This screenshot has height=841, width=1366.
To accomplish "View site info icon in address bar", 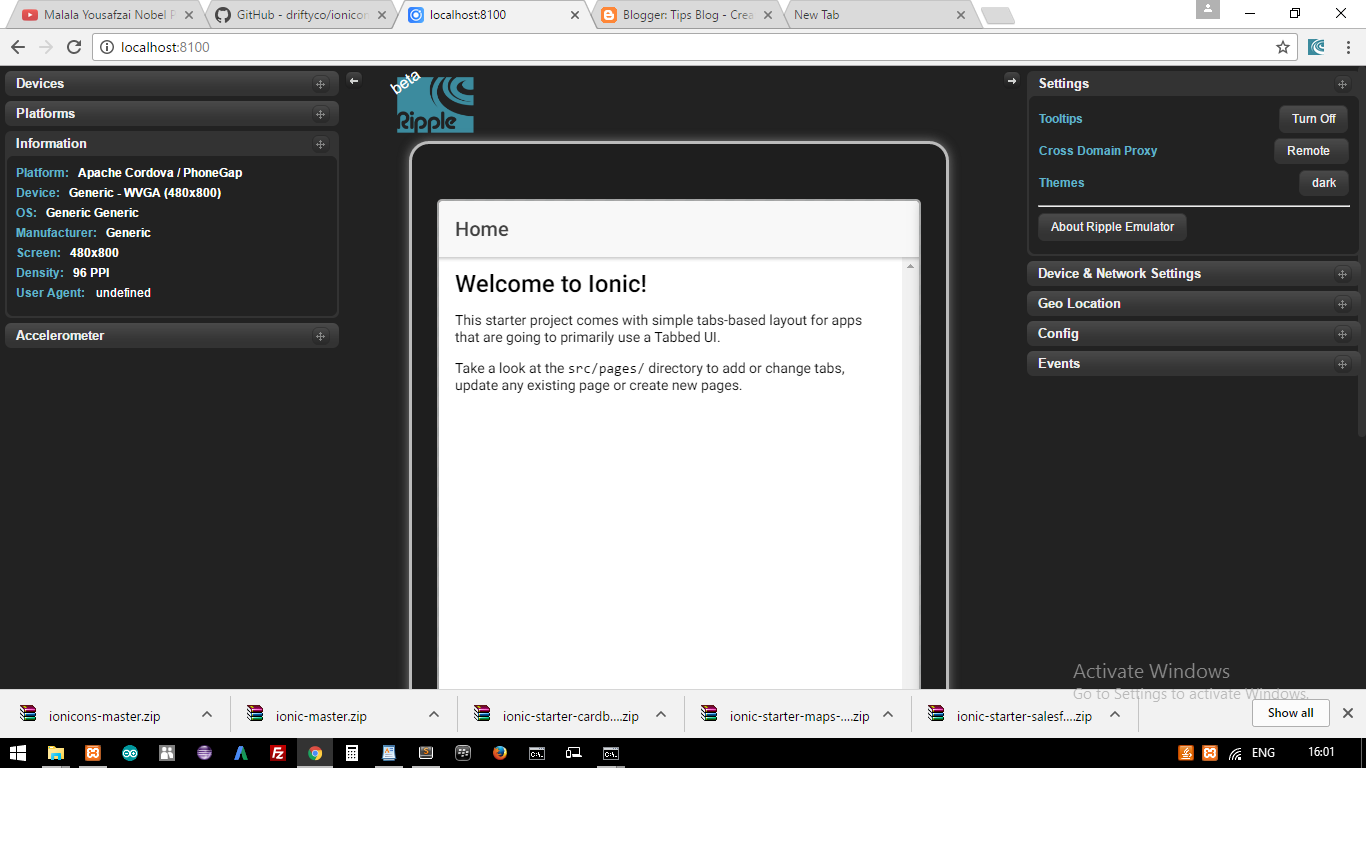I will click(x=108, y=47).
